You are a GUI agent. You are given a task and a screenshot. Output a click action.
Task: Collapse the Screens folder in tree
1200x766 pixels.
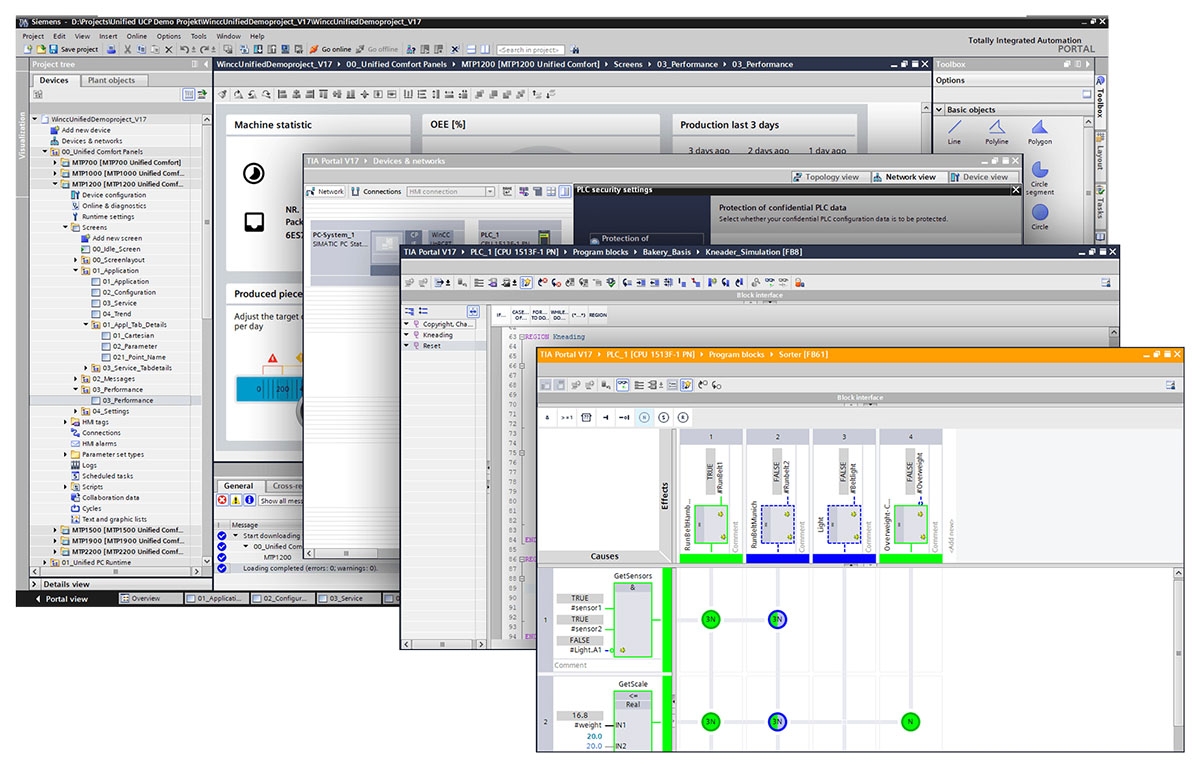tap(65, 227)
